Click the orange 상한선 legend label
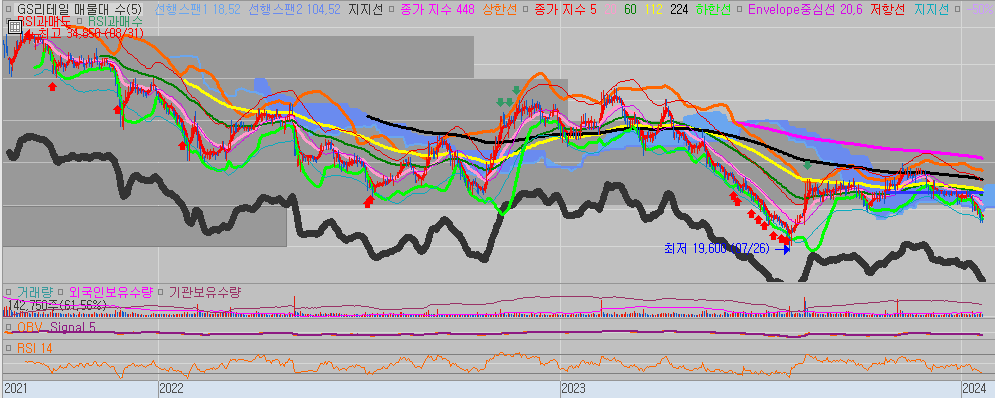 [x=499, y=9]
